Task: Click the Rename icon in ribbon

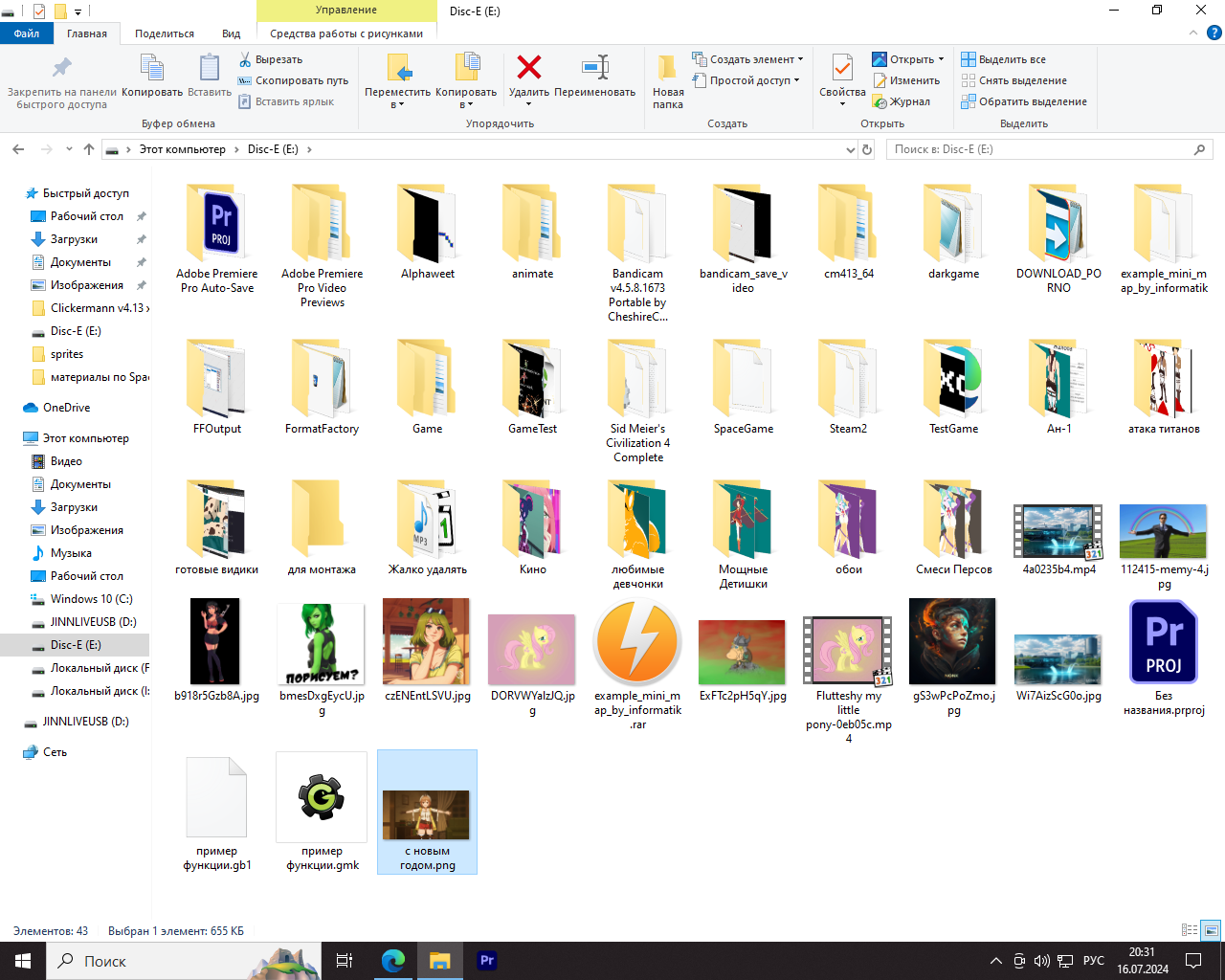Action: point(594,68)
